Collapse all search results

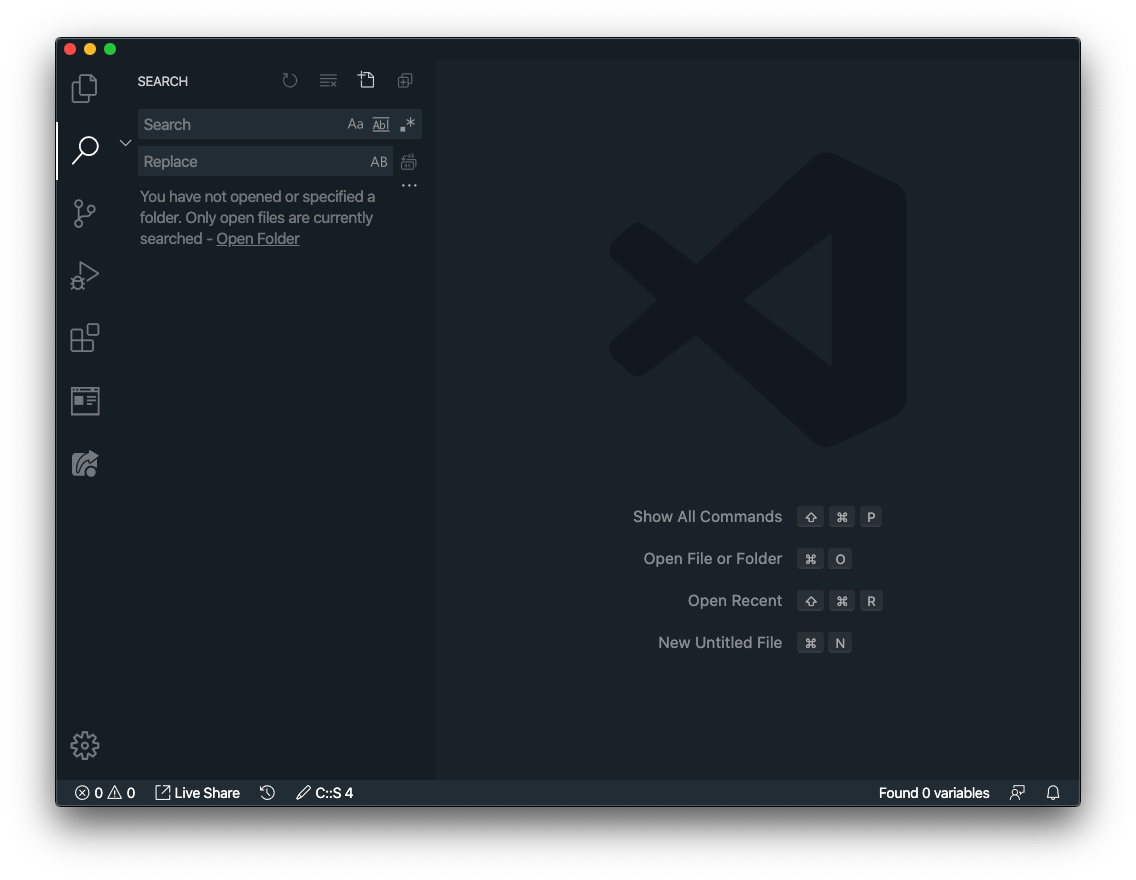[405, 80]
